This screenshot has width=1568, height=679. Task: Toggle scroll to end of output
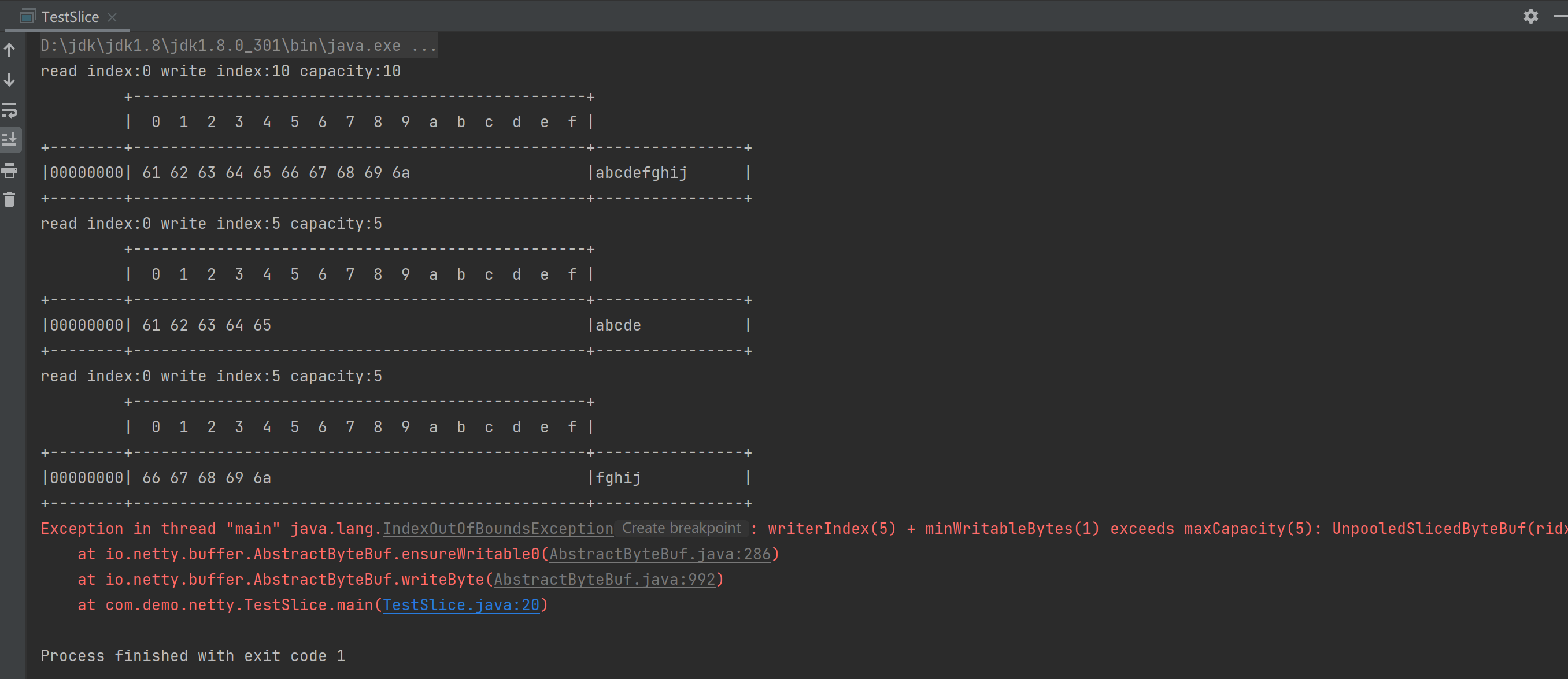10,140
